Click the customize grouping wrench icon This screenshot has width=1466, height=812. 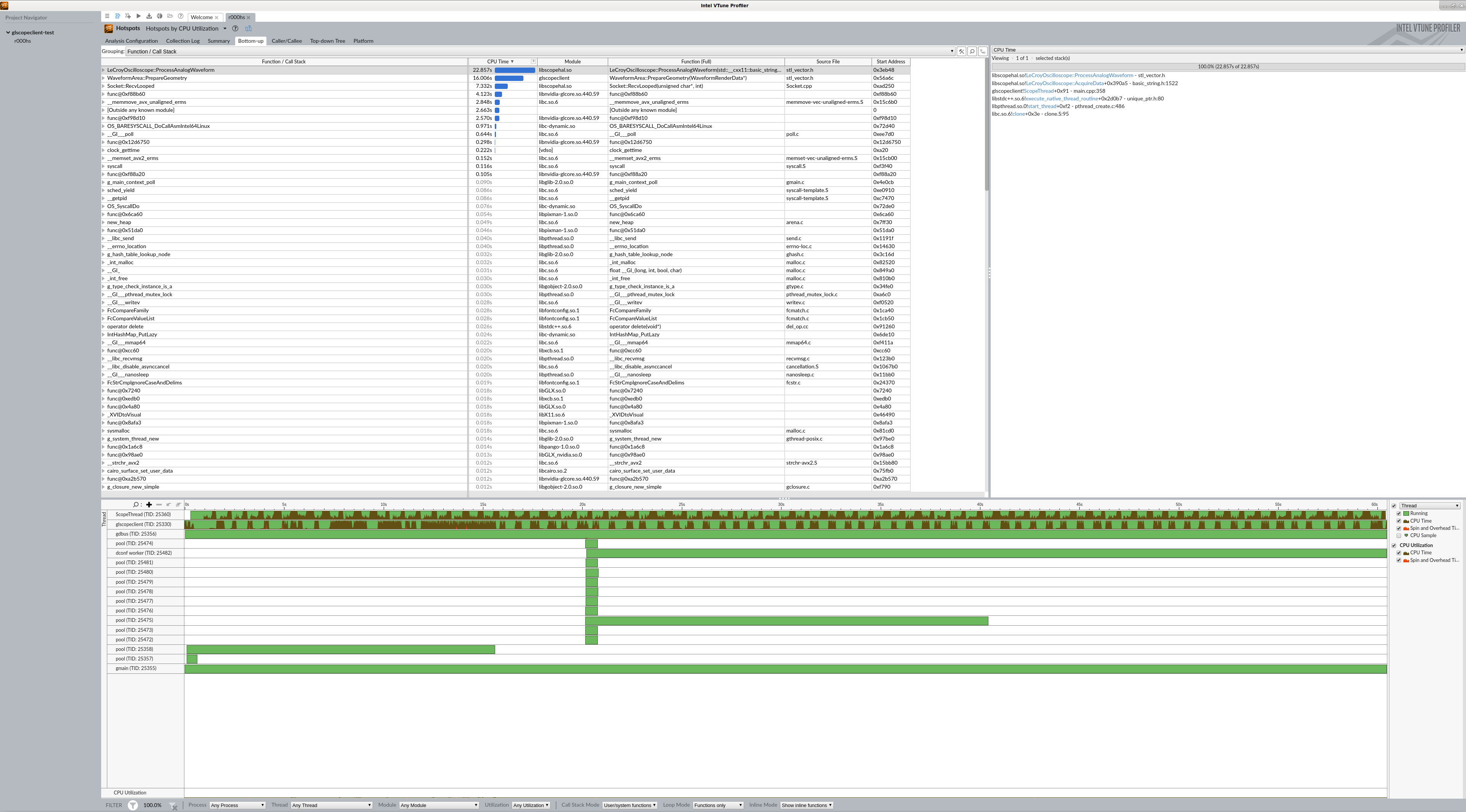(961, 52)
